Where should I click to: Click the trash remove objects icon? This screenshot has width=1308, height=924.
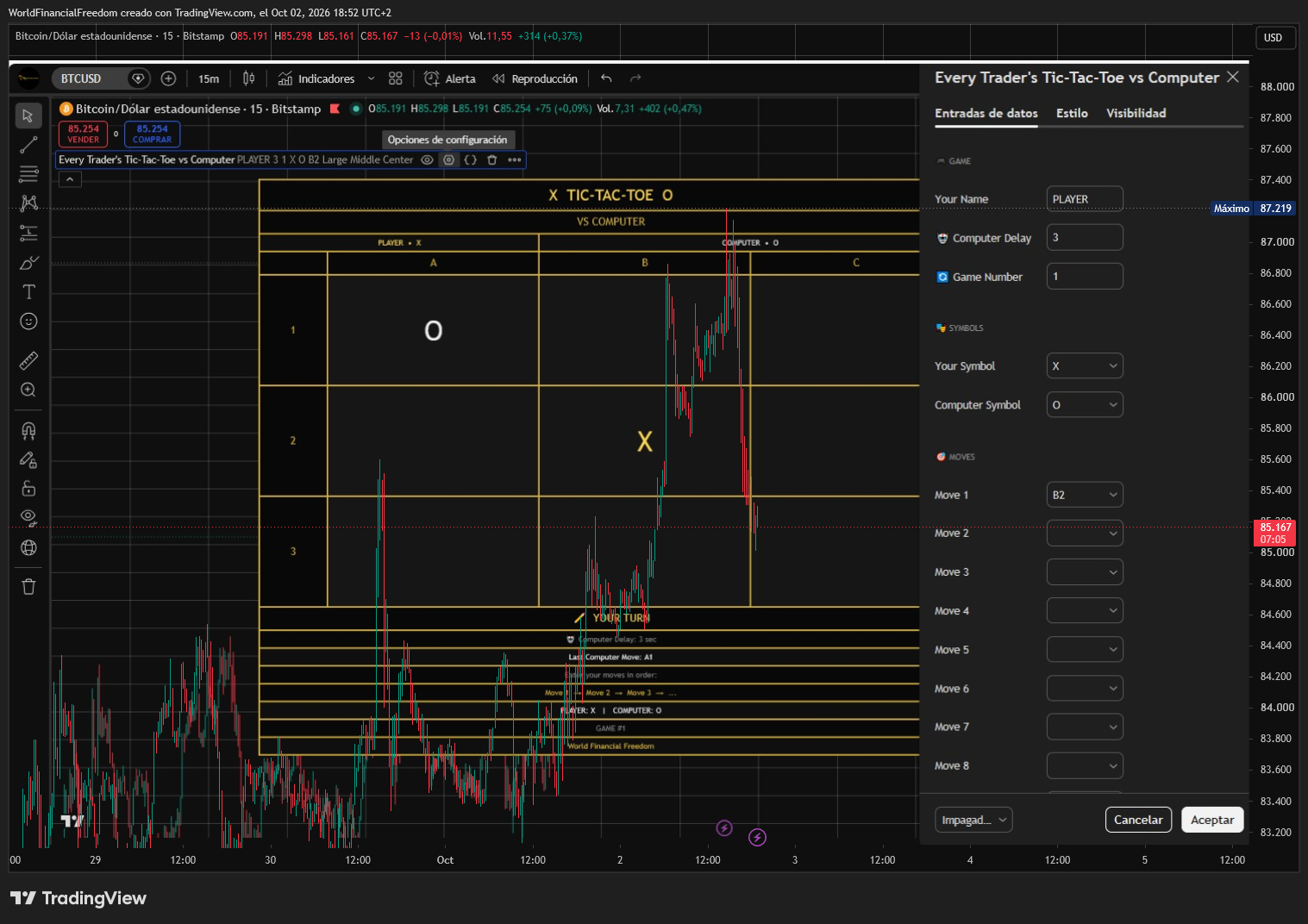[x=28, y=587]
